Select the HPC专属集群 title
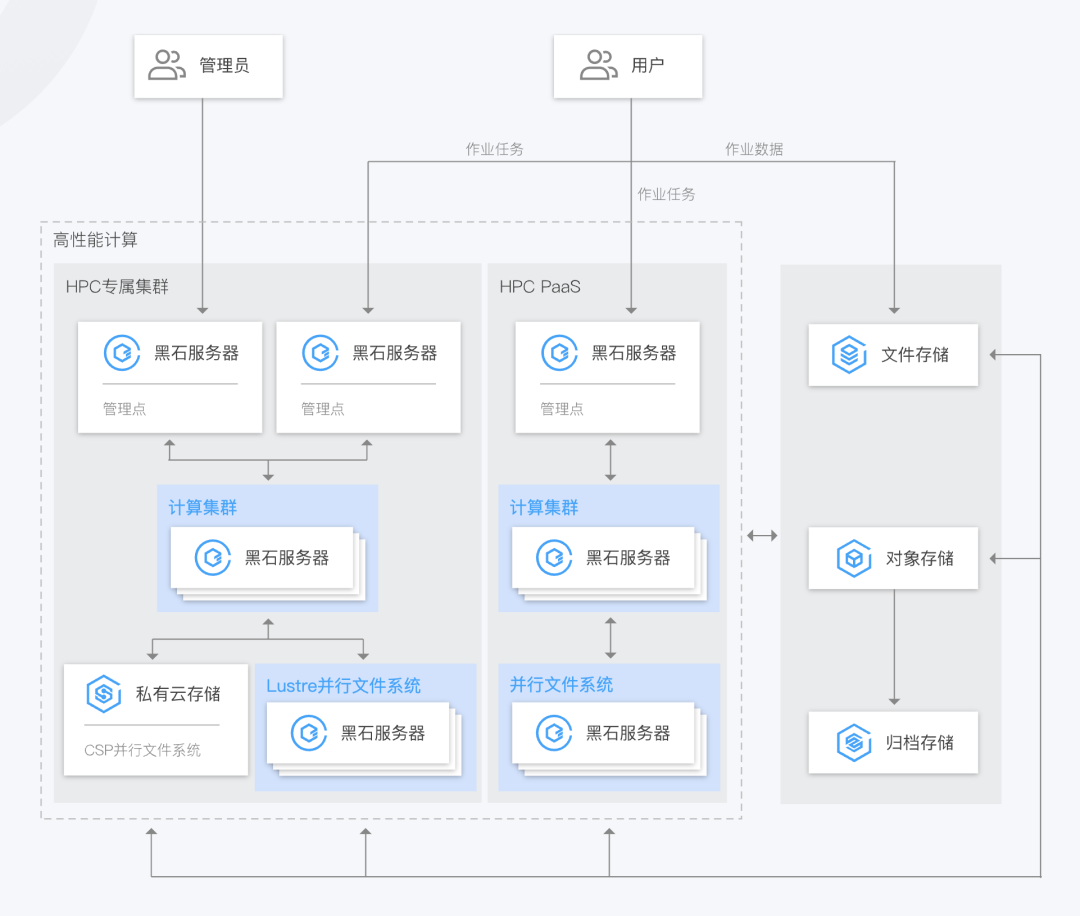Viewport: 1080px width, 916px height. [x=117, y=287]
